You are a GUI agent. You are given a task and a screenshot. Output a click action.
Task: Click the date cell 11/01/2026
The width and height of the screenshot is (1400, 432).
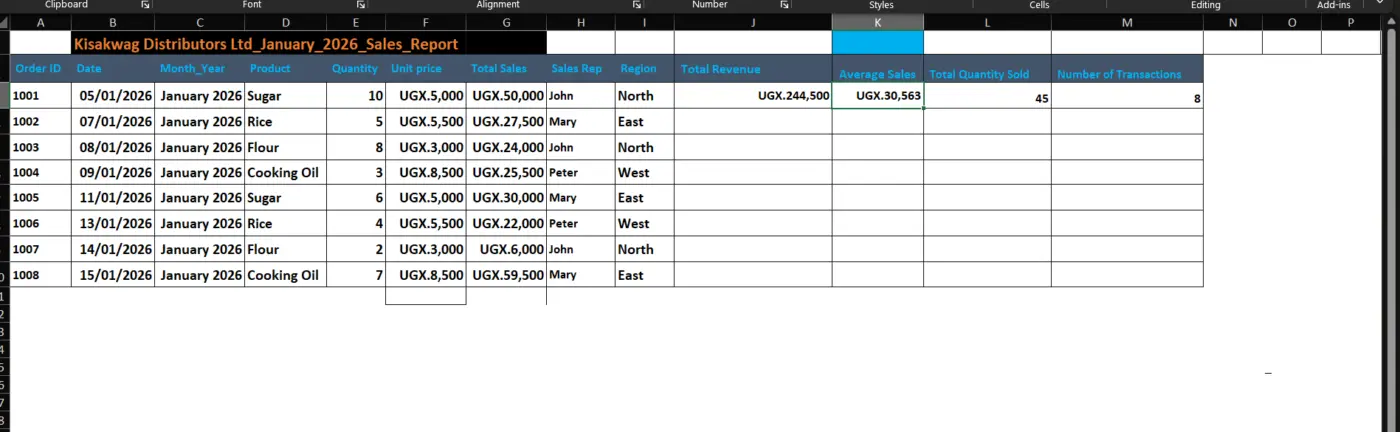point(112,198)
